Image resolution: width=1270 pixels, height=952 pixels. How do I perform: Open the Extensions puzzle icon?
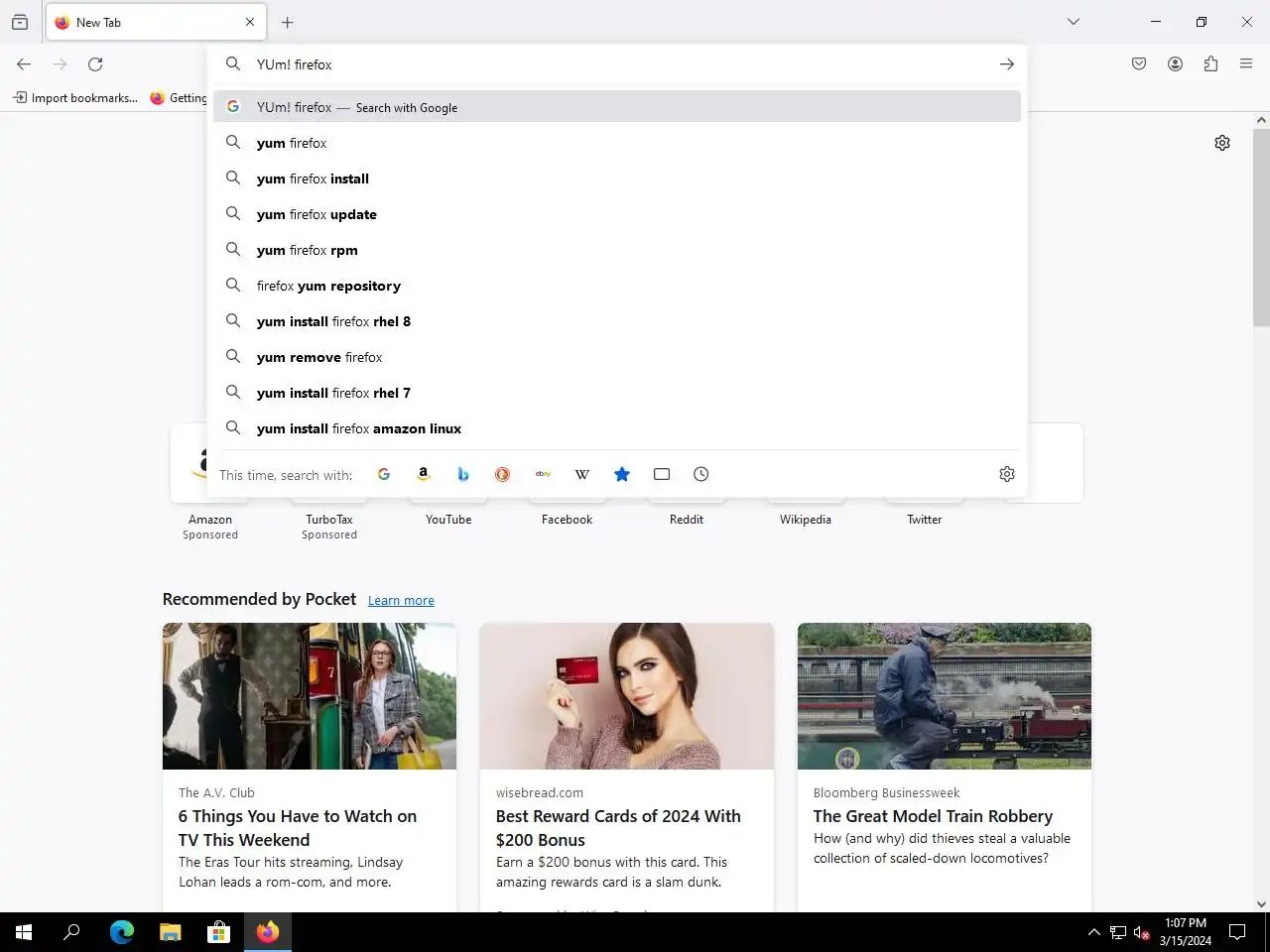pyautogui.click(x=1210, y=64)
